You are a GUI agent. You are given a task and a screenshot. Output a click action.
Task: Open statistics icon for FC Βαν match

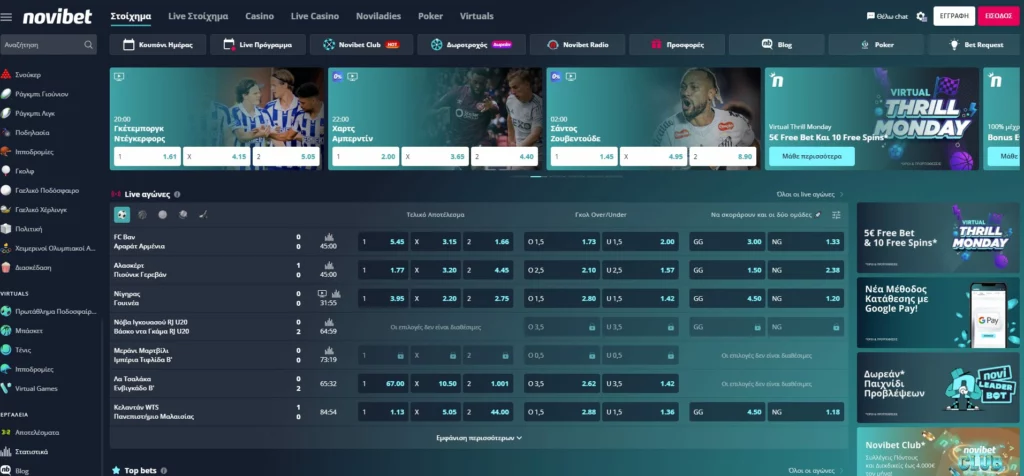pos(328,237)
